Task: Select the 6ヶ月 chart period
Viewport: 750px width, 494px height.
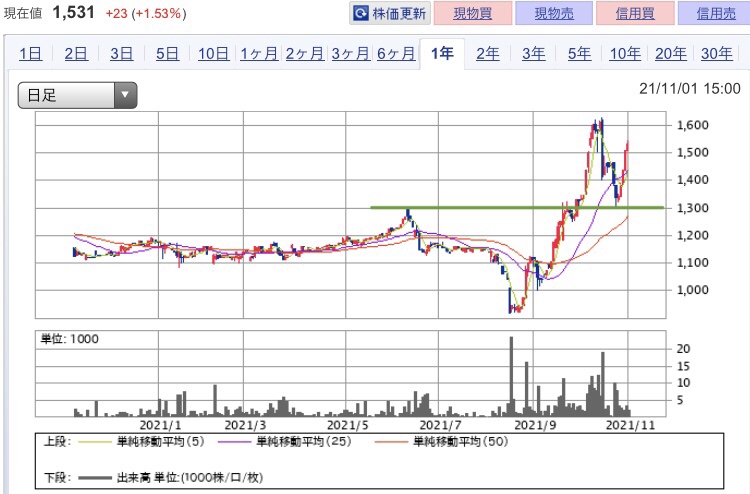Action: point(396,54)
